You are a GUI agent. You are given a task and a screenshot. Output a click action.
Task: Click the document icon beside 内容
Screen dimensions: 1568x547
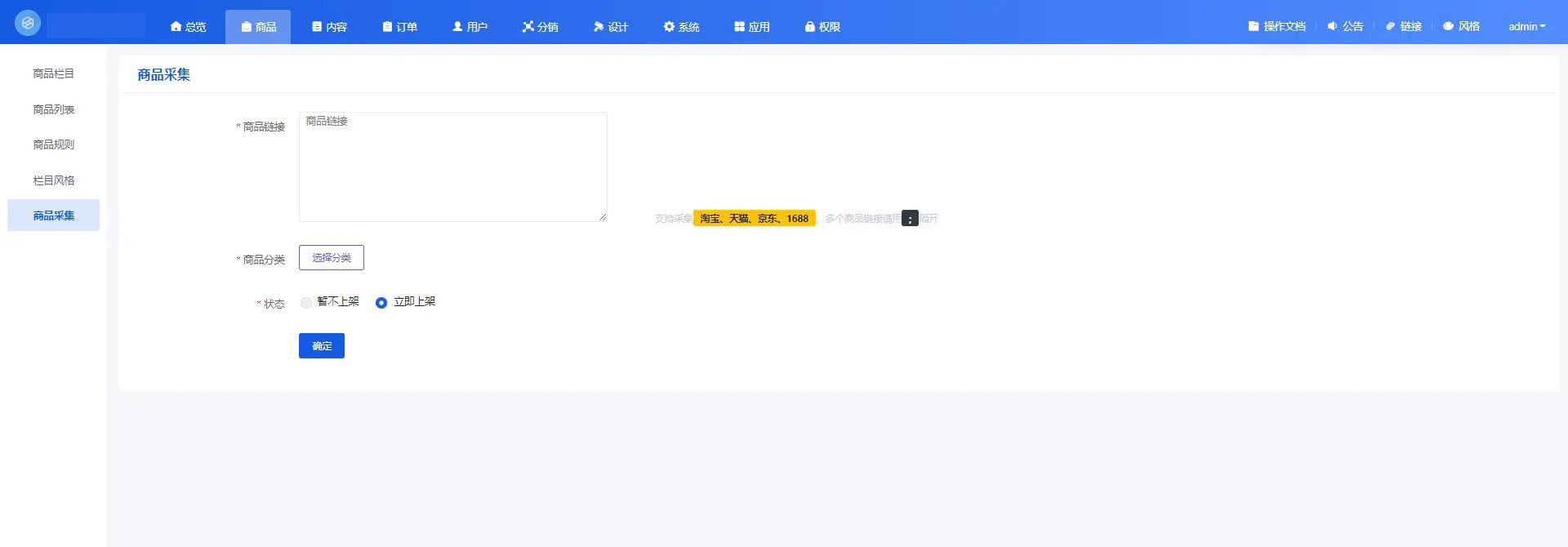tap(317, 27)
